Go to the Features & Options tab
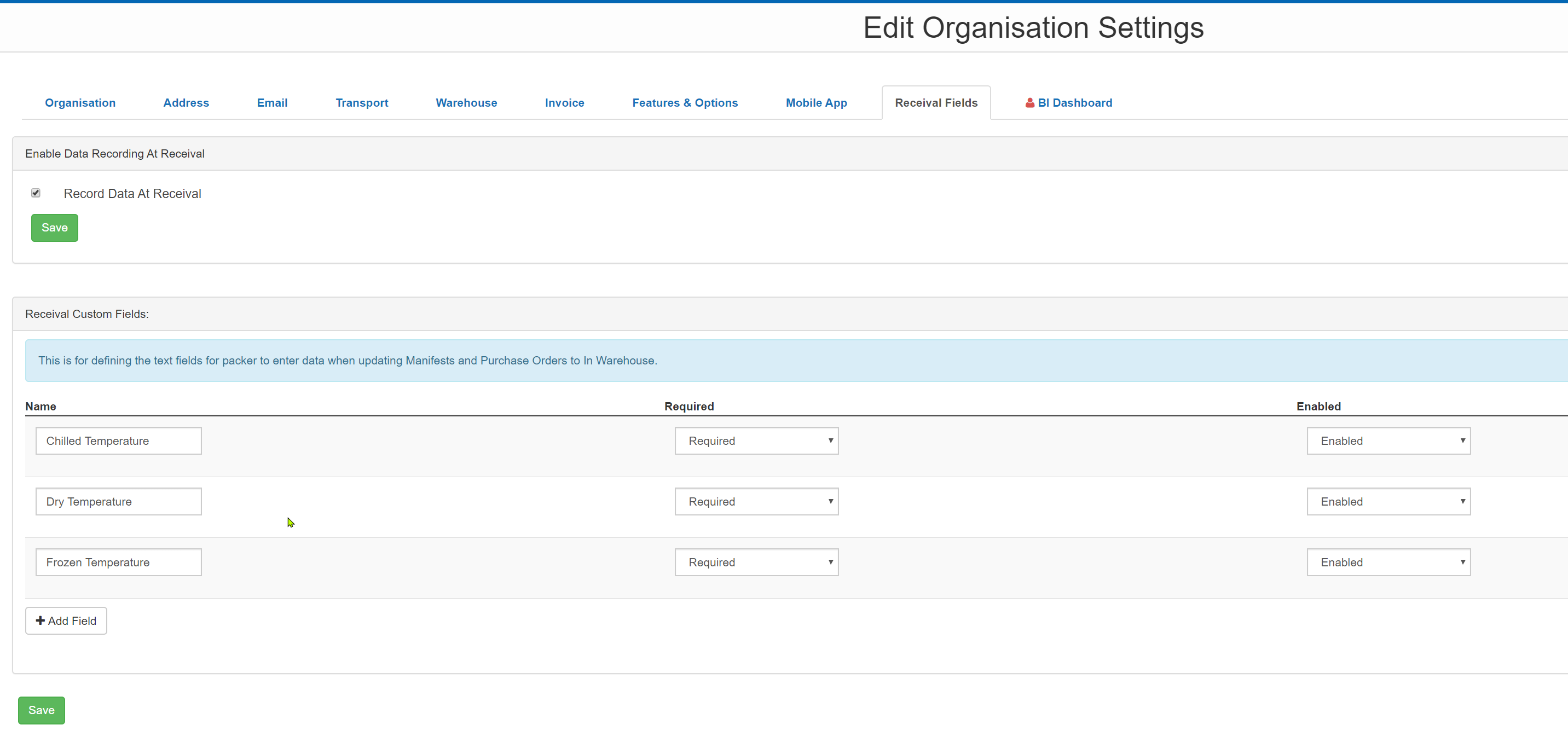The image size is (1568, 748). click(x=685, y=103)
